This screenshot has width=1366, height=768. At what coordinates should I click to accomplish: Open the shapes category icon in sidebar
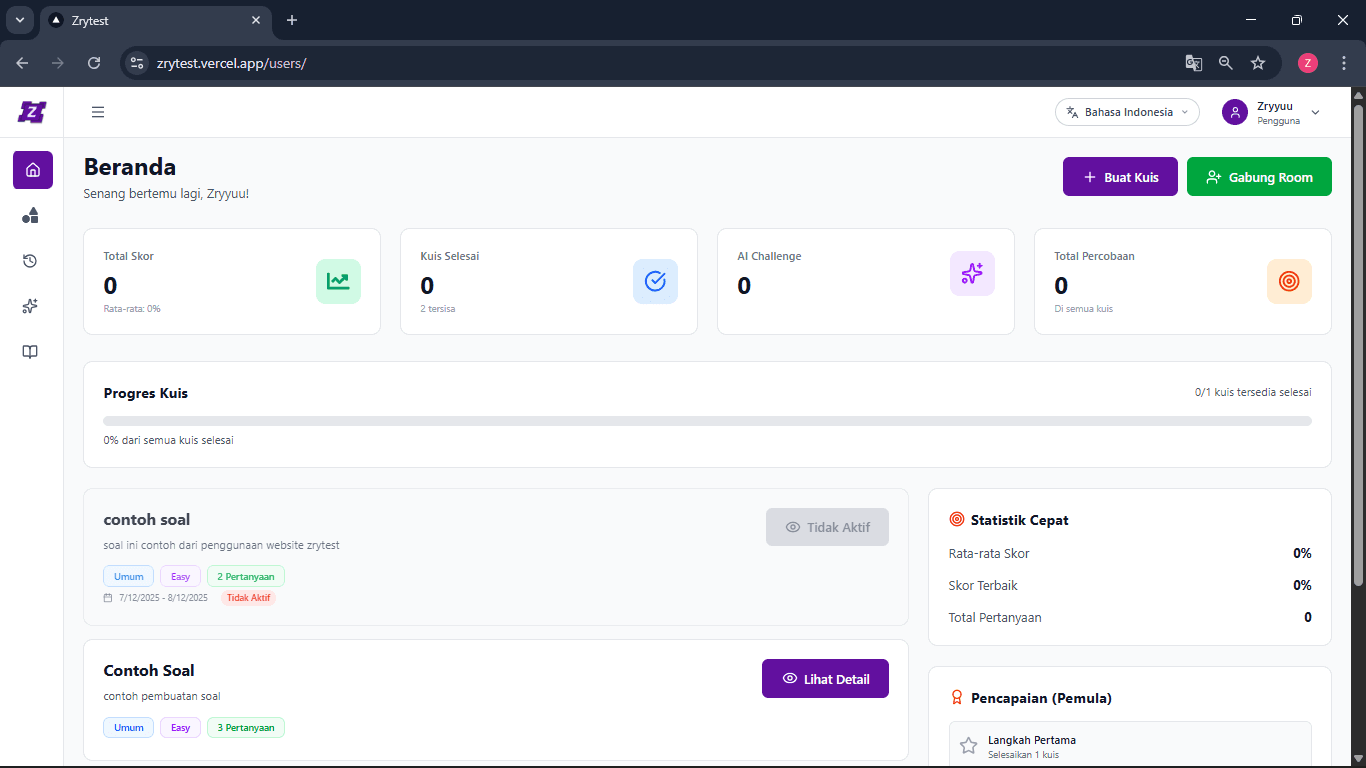tap(31, 216)
